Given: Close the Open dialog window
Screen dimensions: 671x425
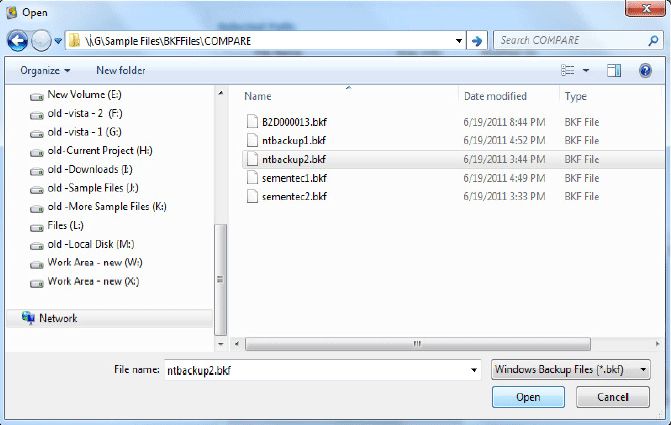Looking at the screenshot, I should click(646, 8).
